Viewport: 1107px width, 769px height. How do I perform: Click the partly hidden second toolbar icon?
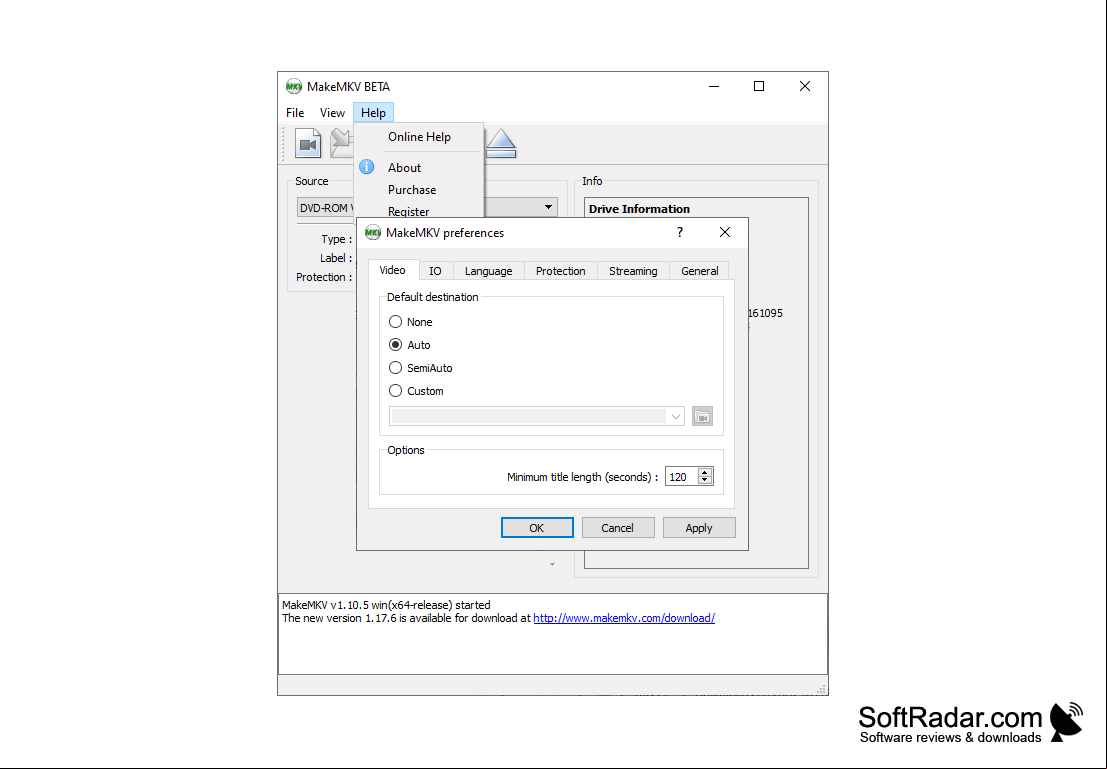pyautogui.click(x=342, y=143)
